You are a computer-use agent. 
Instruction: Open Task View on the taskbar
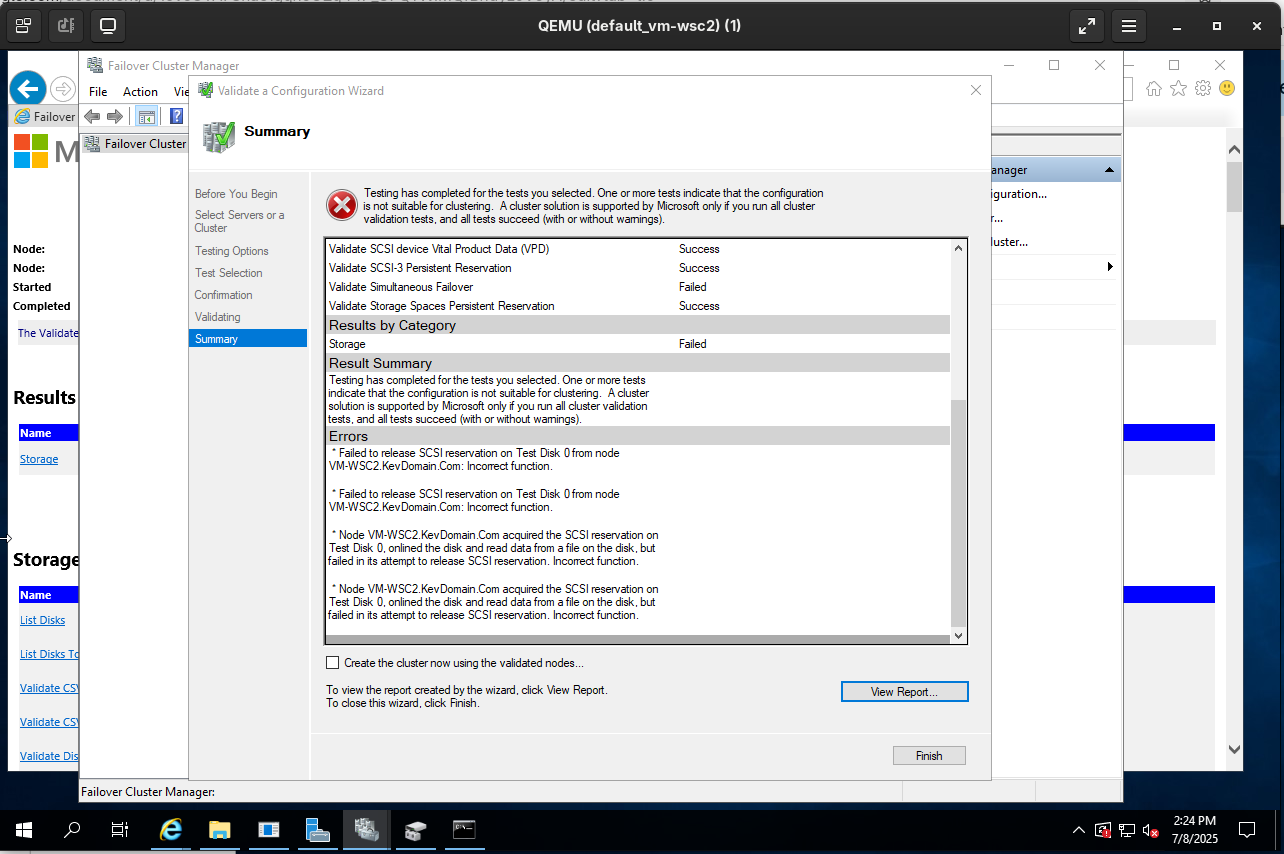120,830
